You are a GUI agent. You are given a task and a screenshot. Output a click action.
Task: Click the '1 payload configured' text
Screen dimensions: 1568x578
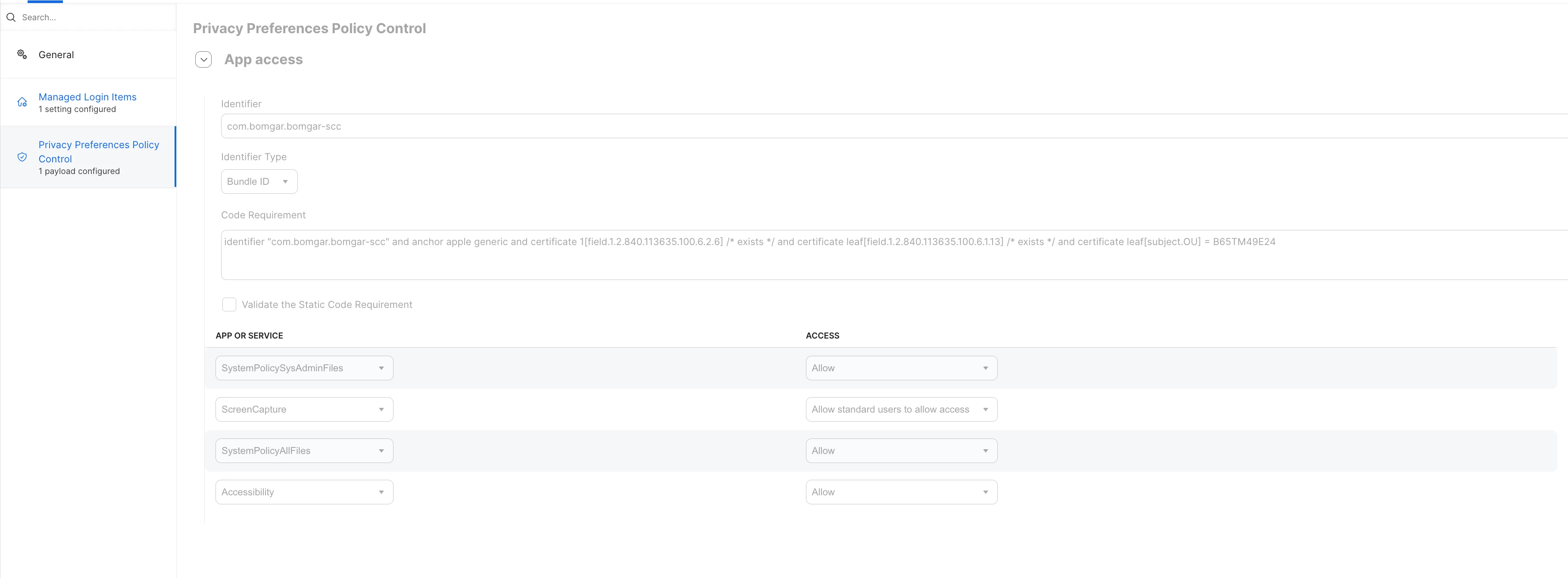pos(79,171)
